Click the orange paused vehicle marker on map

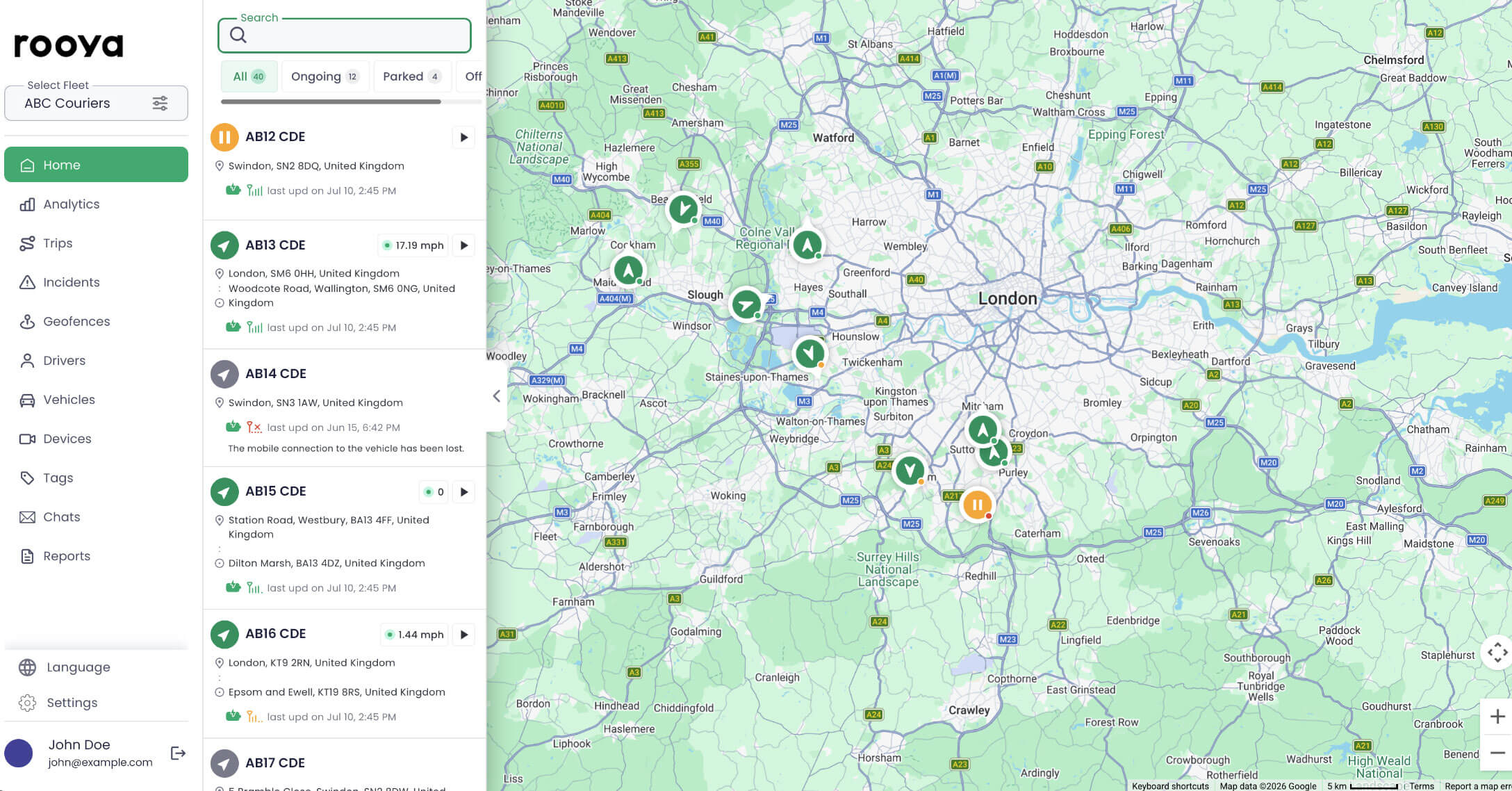pyautogui.click(x=977, y=505)
